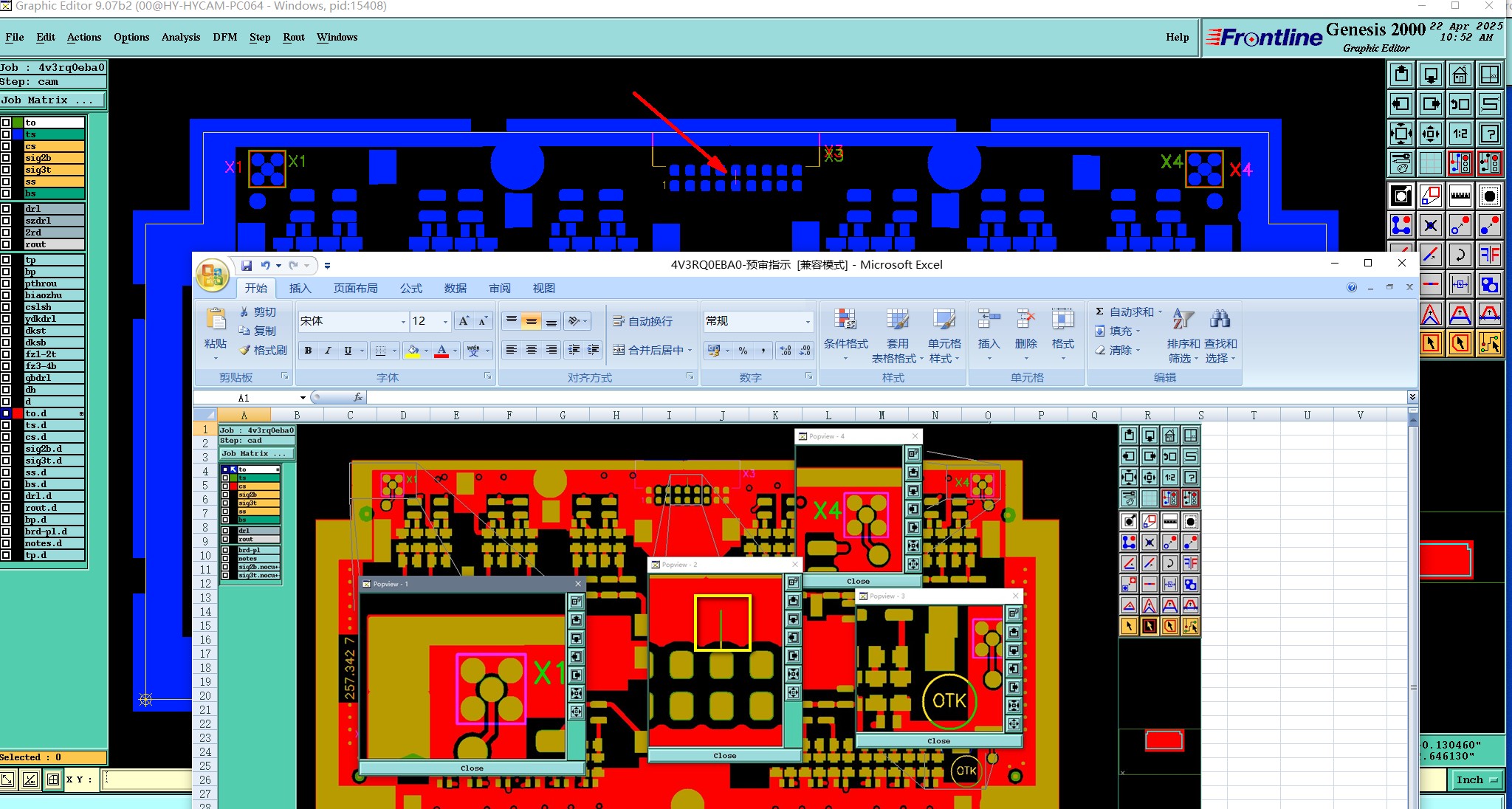Viewport: 1512px width, 809px height.
Task: Open the 宋体 font name dropdown
Action: [x=403, y=321]
